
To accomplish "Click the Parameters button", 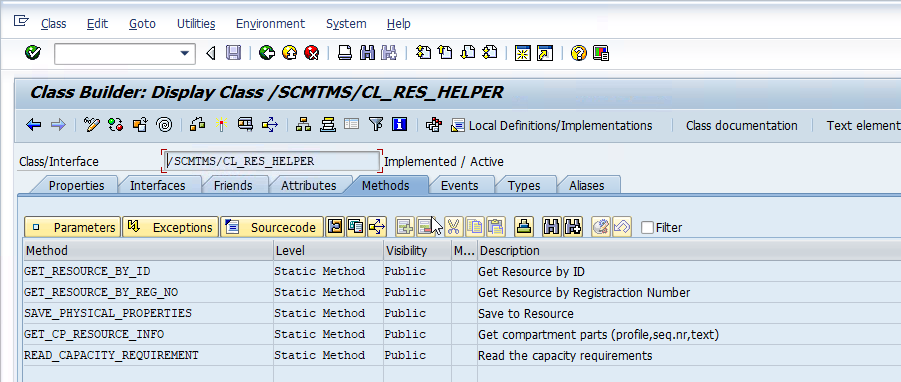I will pos(72,227).
